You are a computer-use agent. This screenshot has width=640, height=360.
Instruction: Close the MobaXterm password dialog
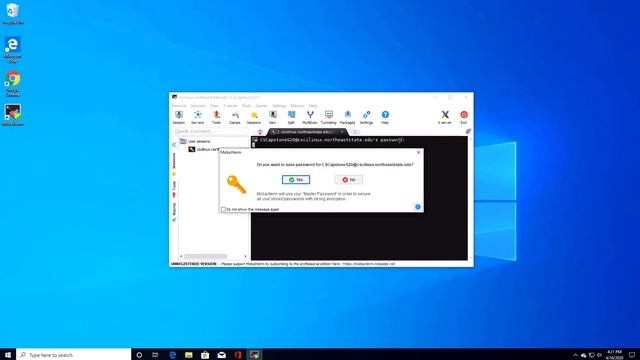418,152
